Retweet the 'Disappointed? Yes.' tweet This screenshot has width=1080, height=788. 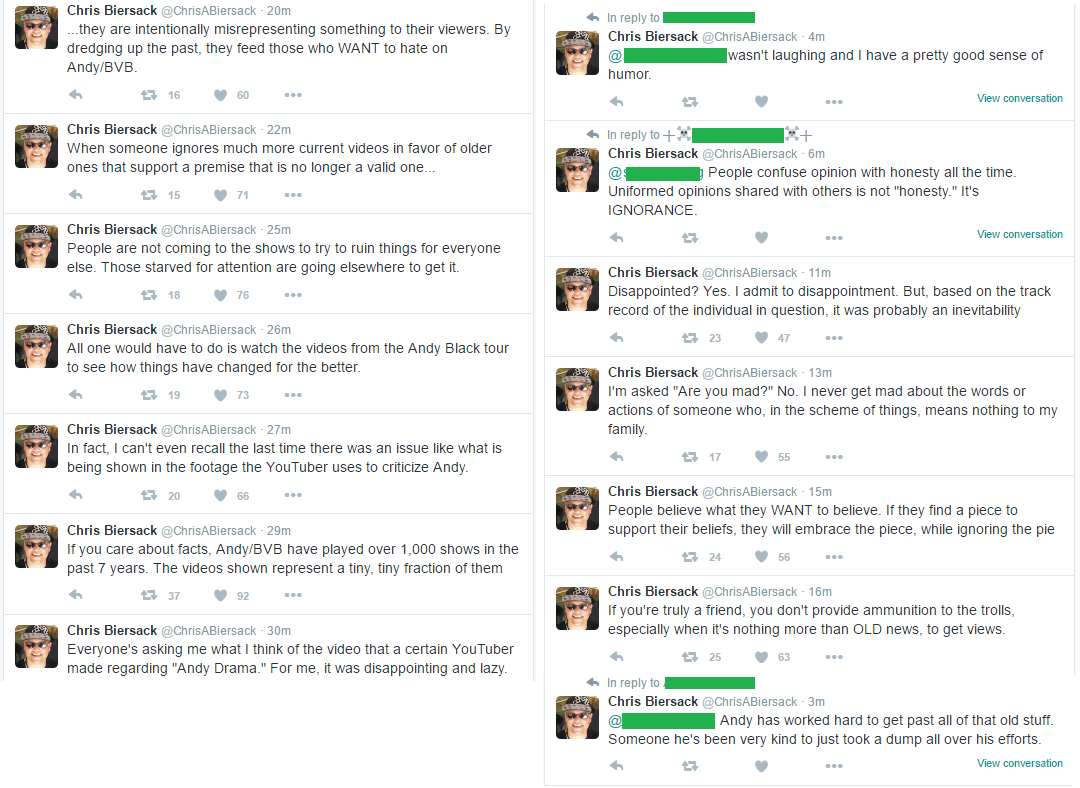pyautogui.click(x=689, y=338)
